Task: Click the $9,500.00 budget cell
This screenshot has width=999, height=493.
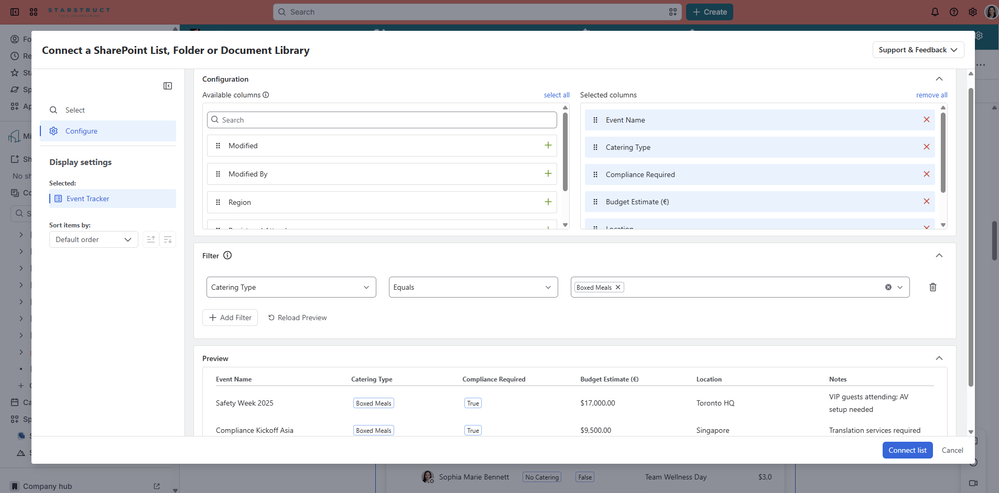Action: tap(596, 431)
